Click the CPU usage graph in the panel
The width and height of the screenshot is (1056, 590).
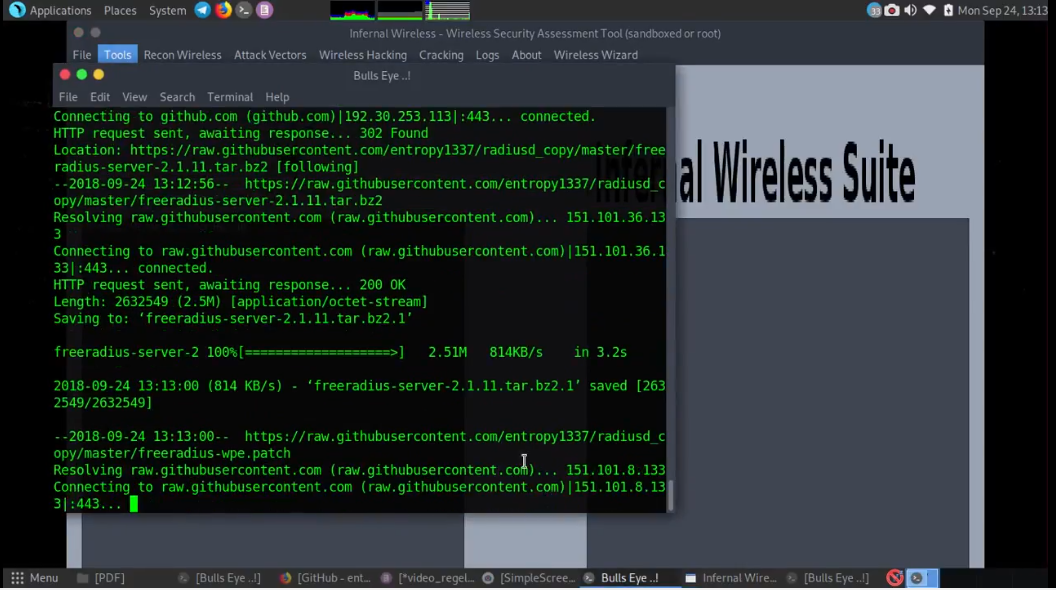pyautogui.click(x=352, y=10)
